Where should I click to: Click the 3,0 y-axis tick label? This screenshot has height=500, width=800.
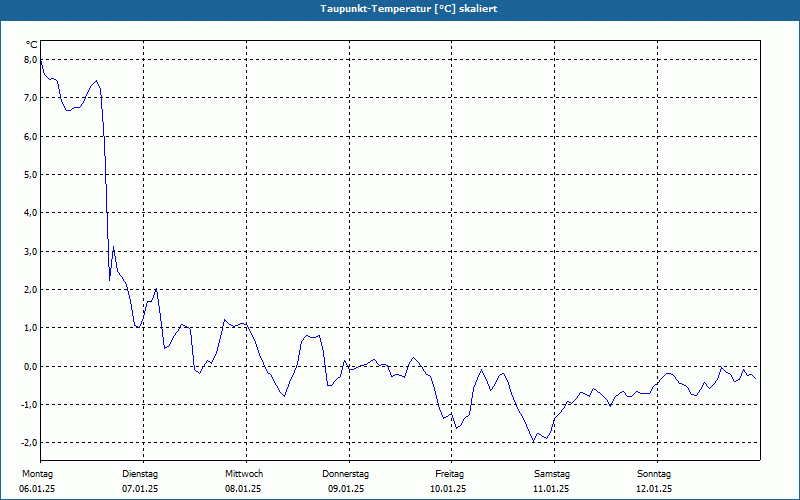coord(31,252)
